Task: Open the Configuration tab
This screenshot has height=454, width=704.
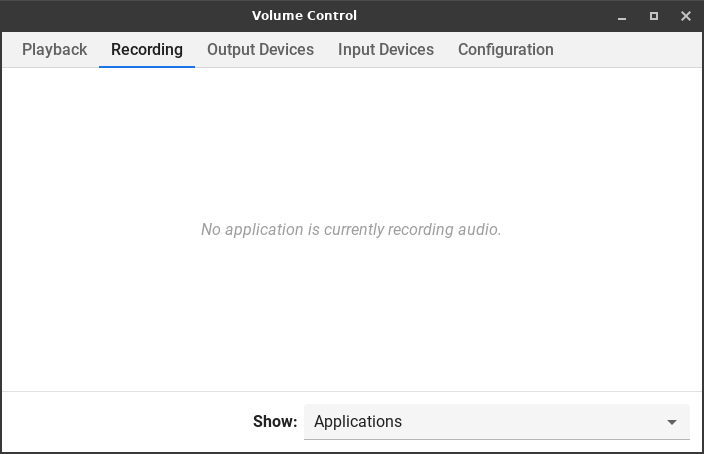Action: pyautogui.click(x=505, y=49)
